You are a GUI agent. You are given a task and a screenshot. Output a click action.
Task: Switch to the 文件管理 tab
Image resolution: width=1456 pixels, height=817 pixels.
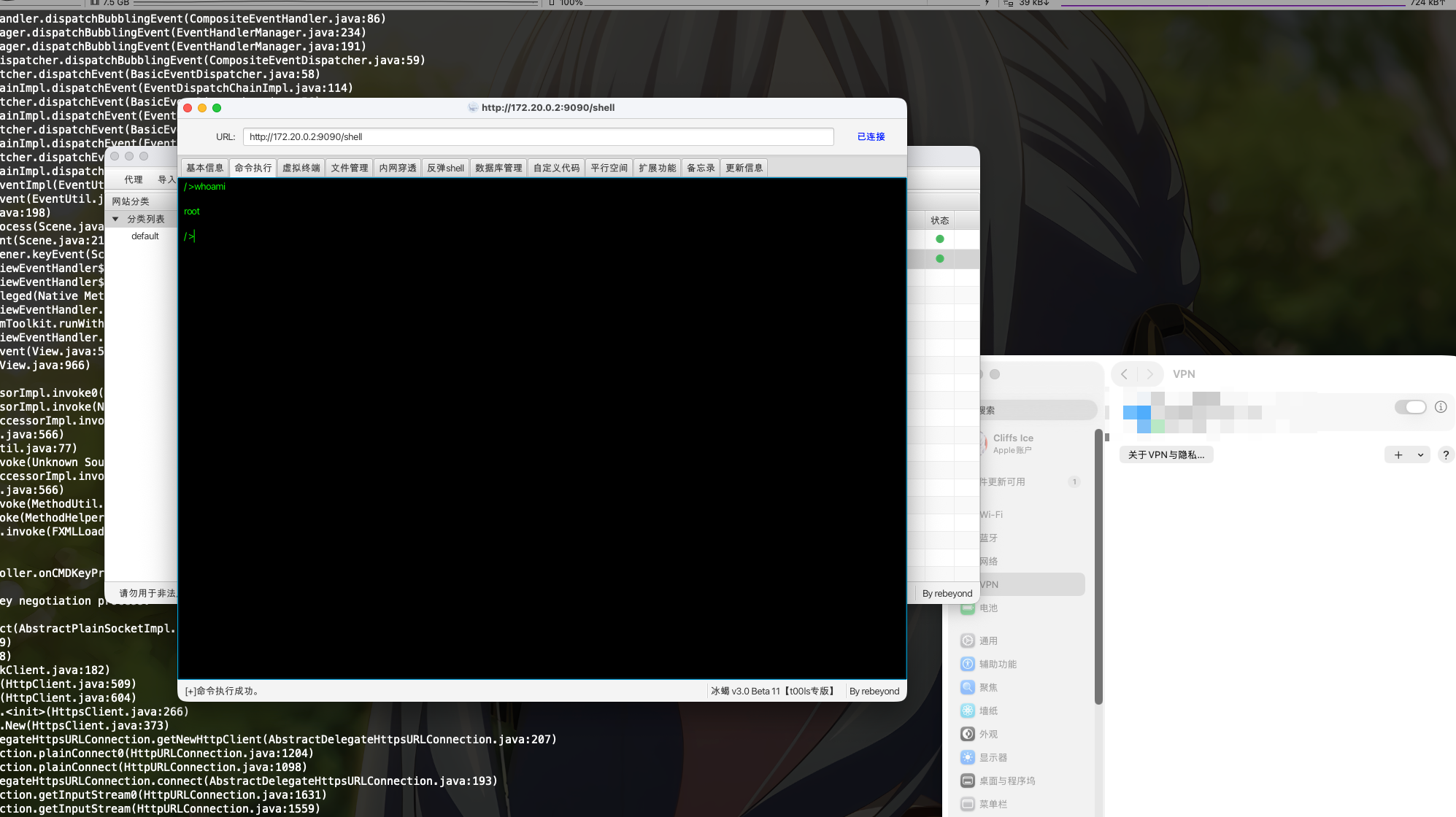(349, 168)
